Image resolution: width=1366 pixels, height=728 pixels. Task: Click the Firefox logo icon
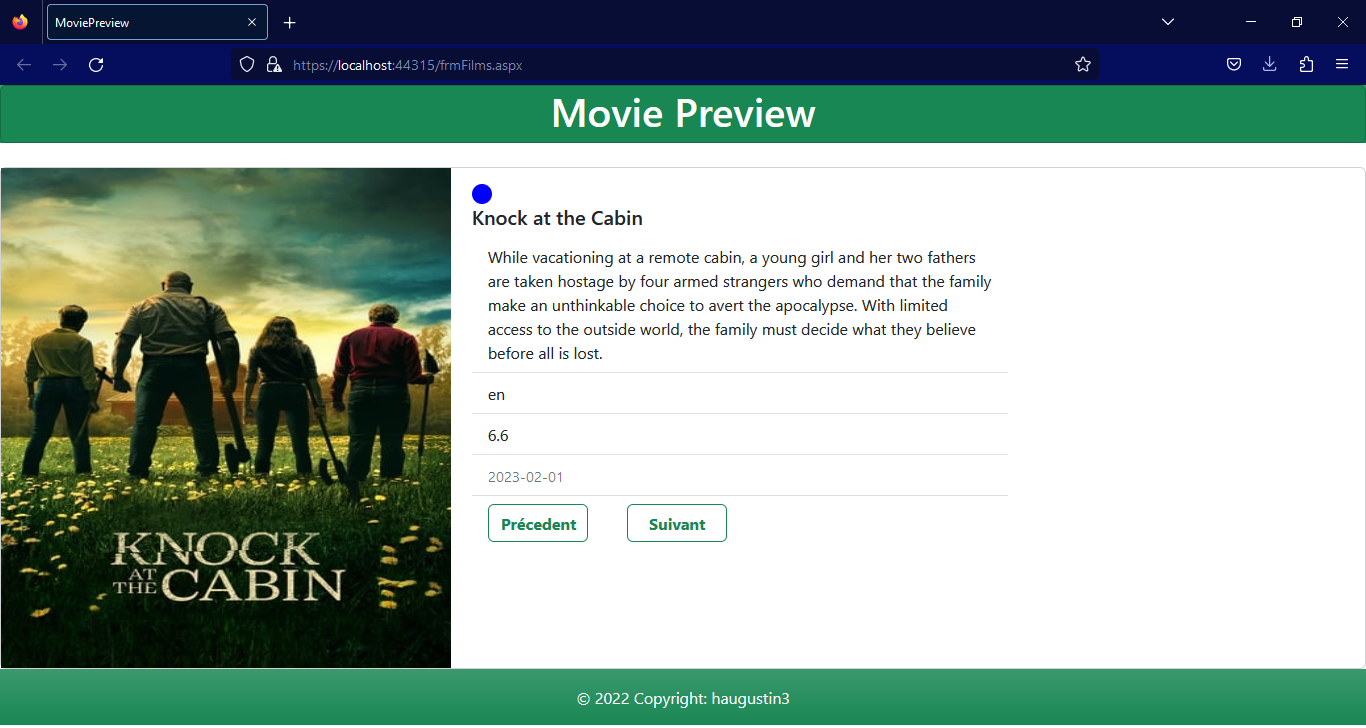[x=20, y=22]
